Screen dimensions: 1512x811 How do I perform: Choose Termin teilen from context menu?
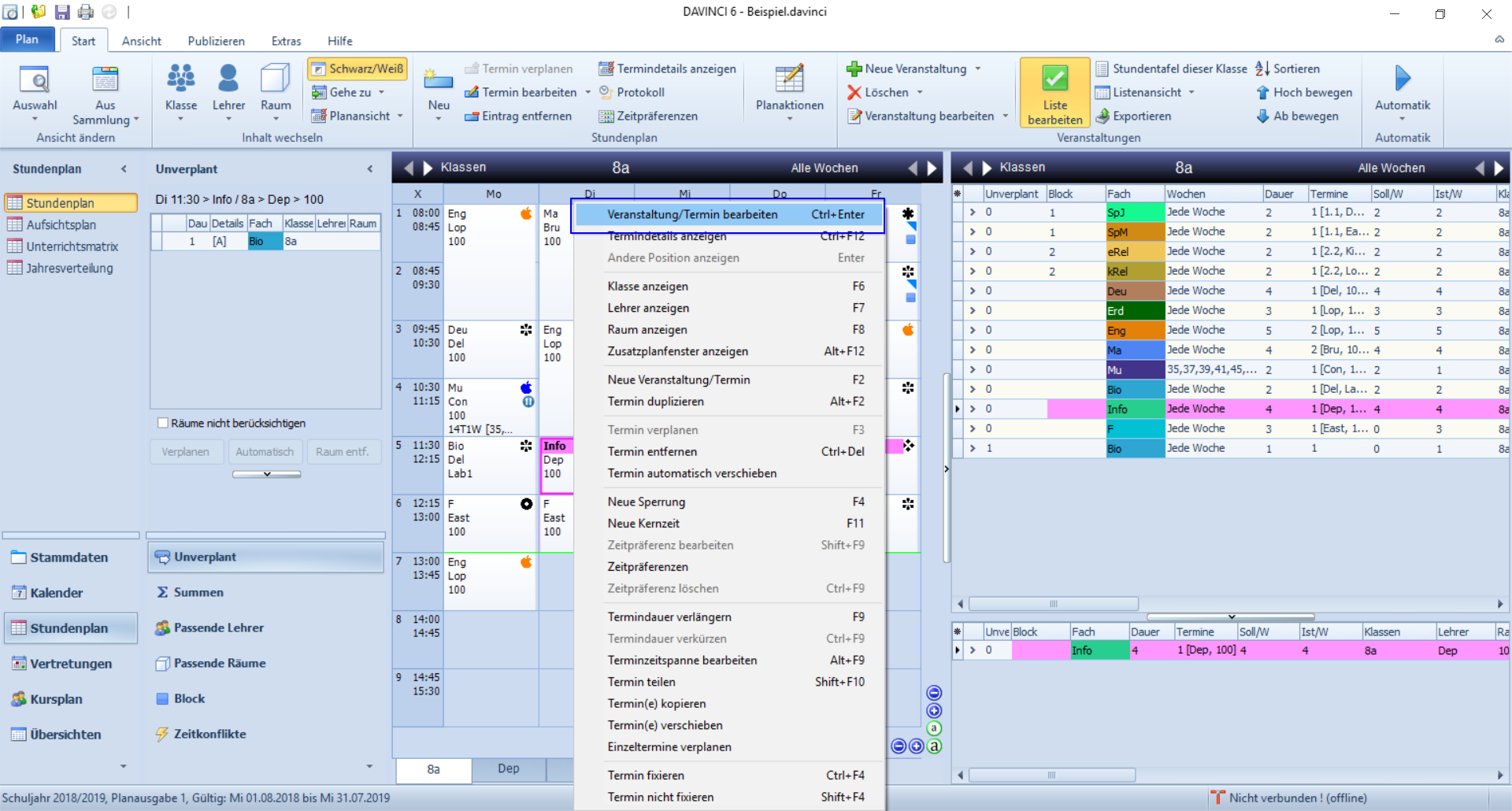730,682
